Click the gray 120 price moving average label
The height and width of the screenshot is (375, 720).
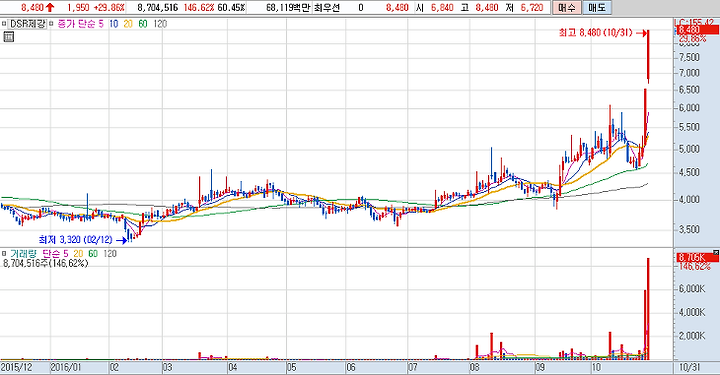160,24
